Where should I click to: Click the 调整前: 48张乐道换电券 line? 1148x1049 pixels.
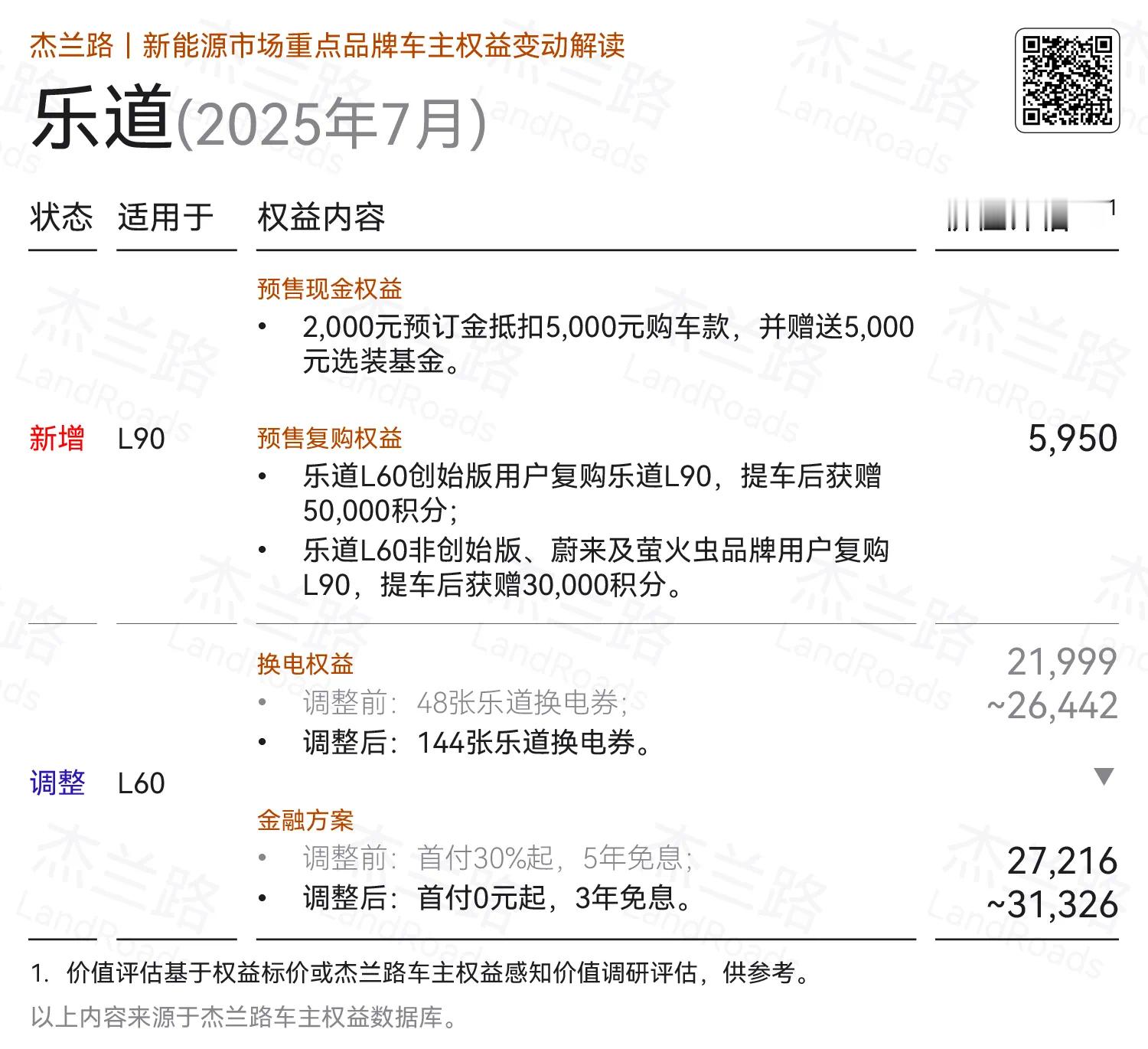pos(444,702)
